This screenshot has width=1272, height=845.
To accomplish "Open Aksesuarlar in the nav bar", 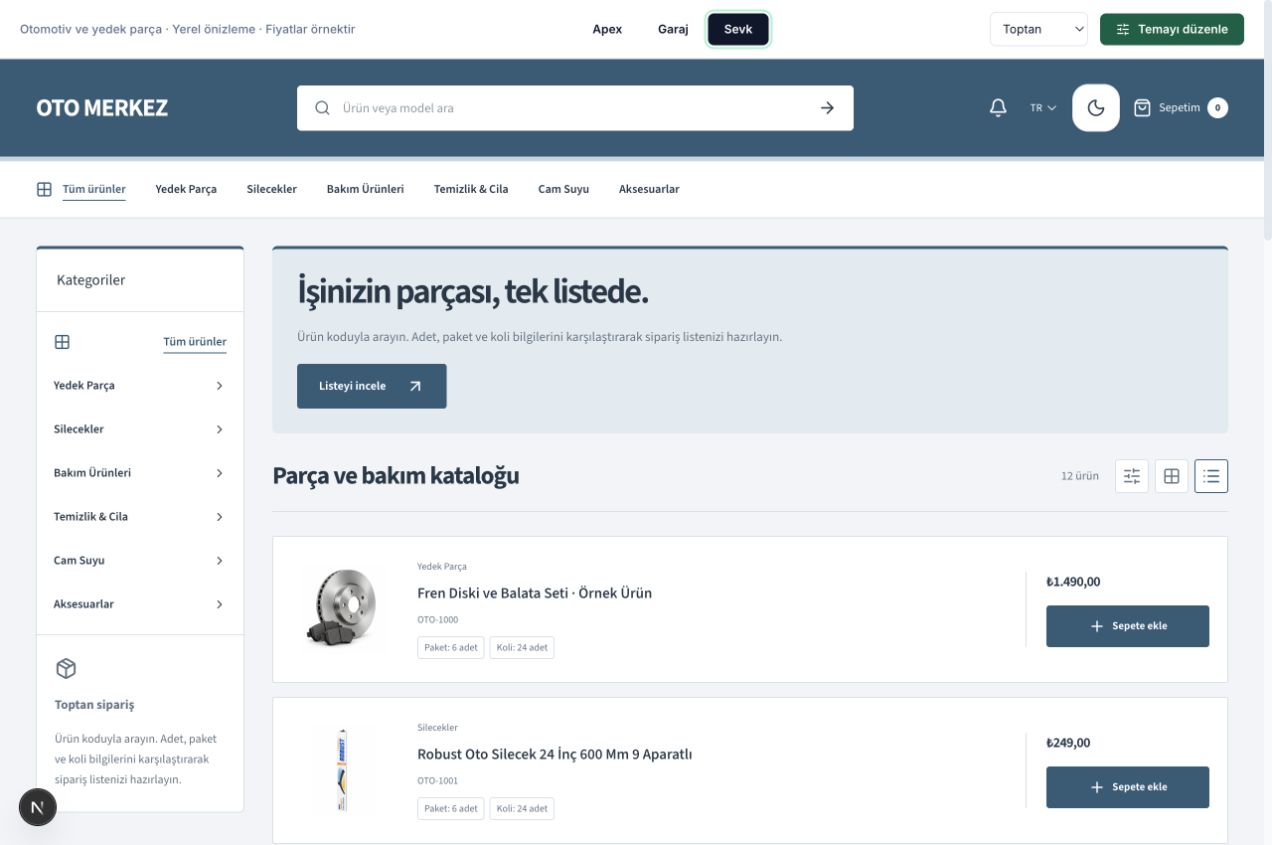I will 649,189.
